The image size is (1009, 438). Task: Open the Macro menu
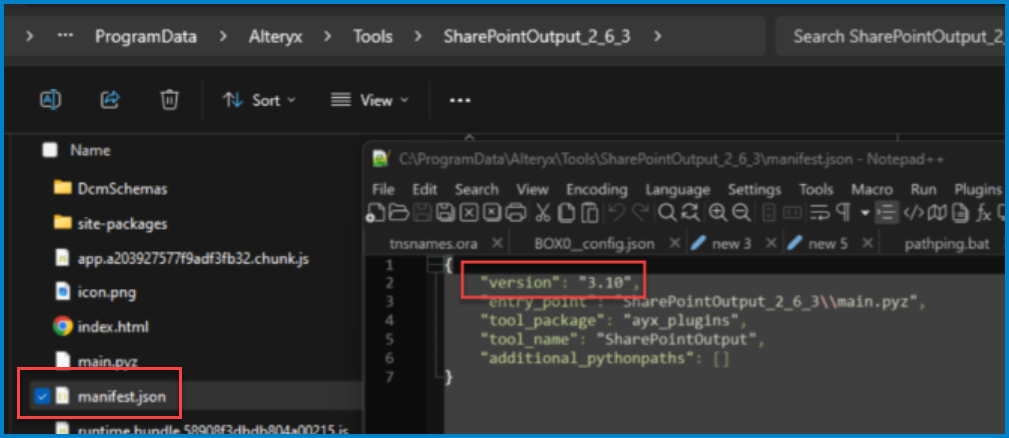coord(871,190)
